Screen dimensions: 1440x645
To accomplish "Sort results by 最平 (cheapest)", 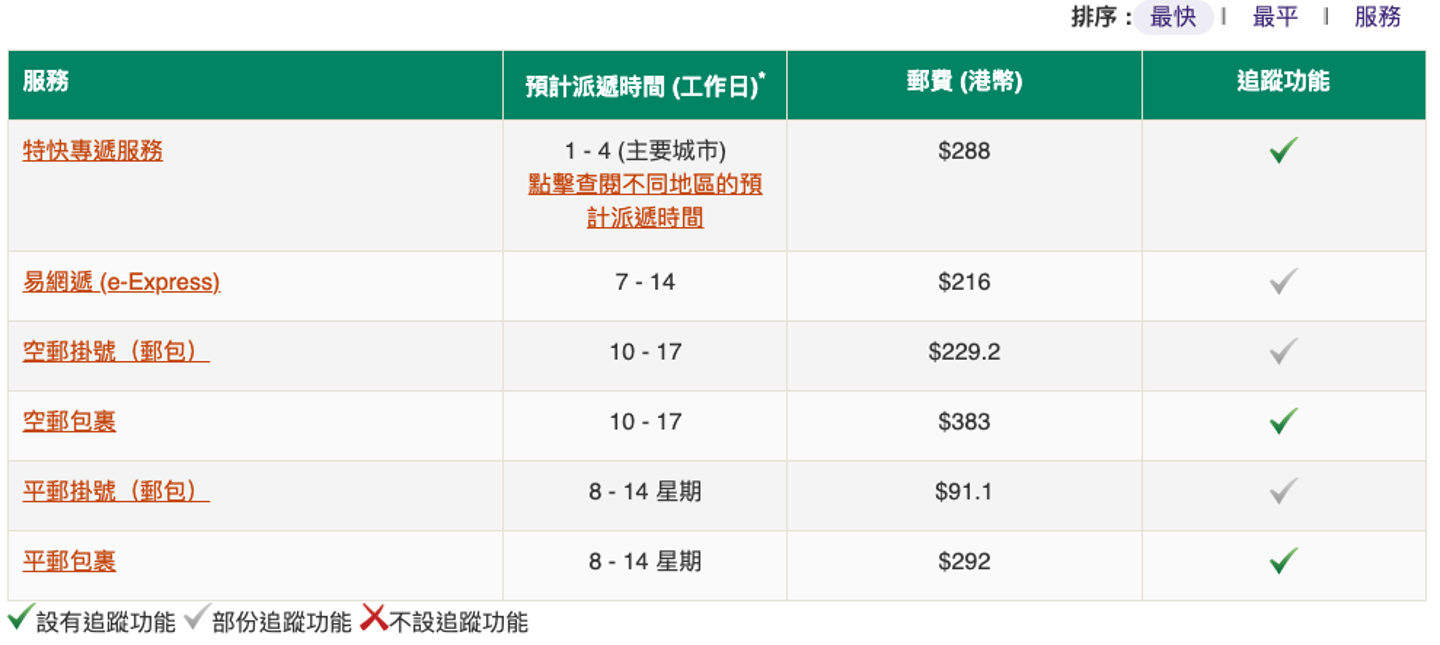I will 1275,17.
